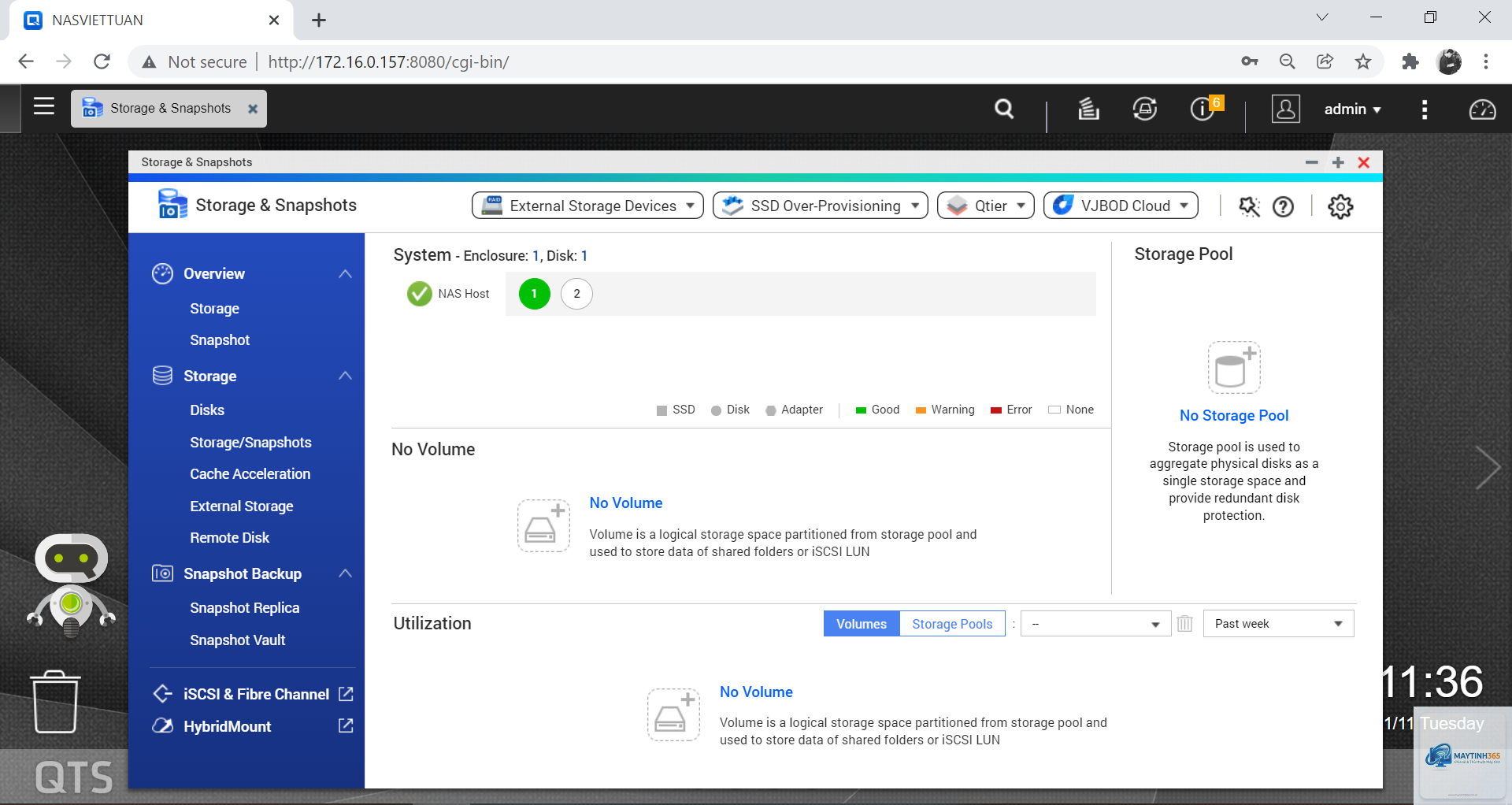Open the three-dot more options menu
Viewport: 1512px width, 805px height.
[x=1425, y=109]
